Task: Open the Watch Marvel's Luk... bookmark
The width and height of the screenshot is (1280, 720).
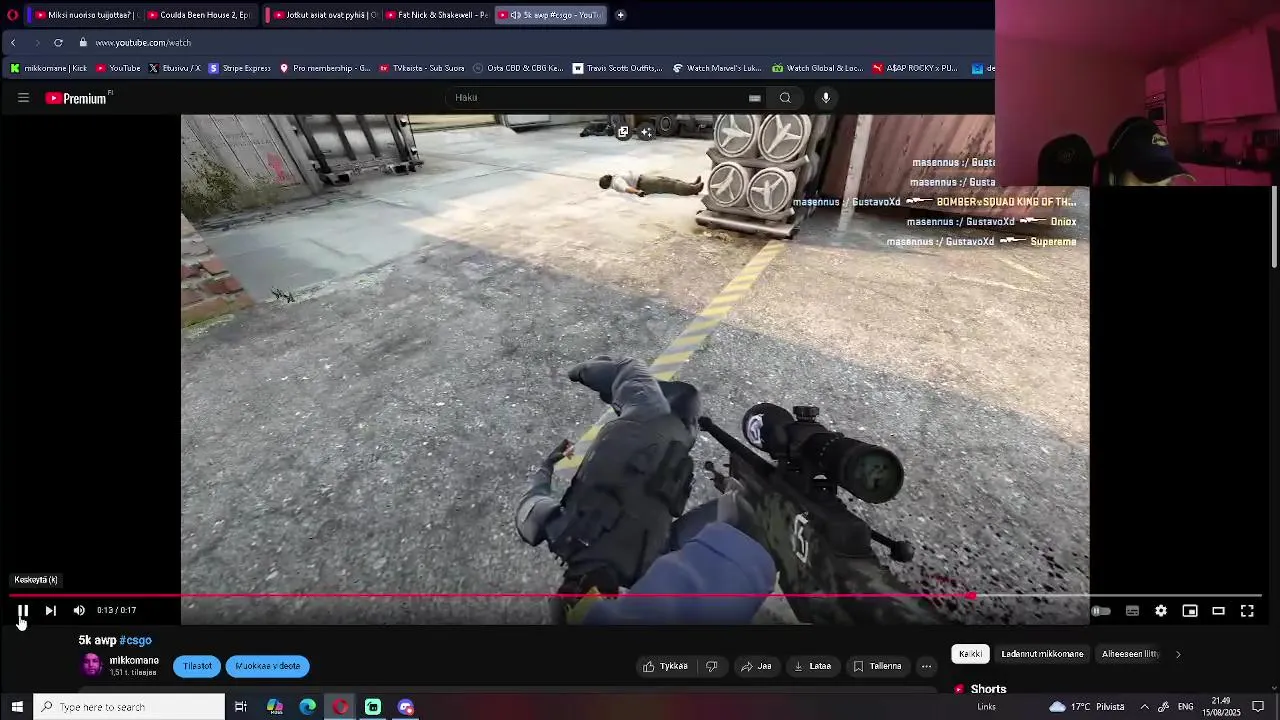Action: [717, 68]
